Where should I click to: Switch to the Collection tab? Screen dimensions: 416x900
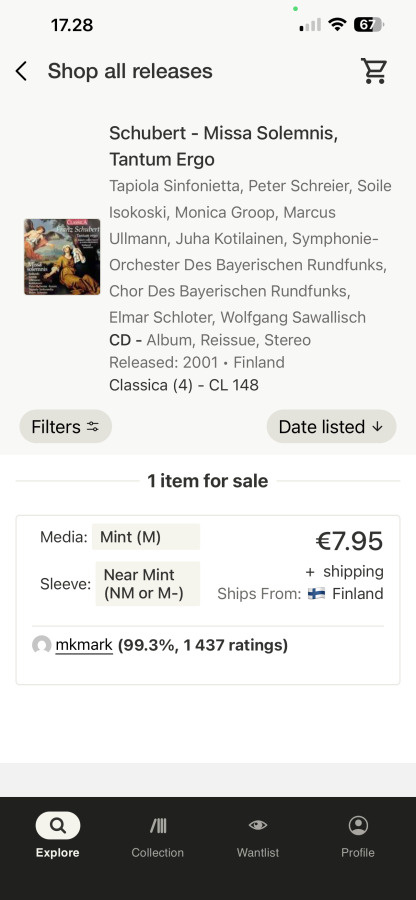tap(158, 835)
